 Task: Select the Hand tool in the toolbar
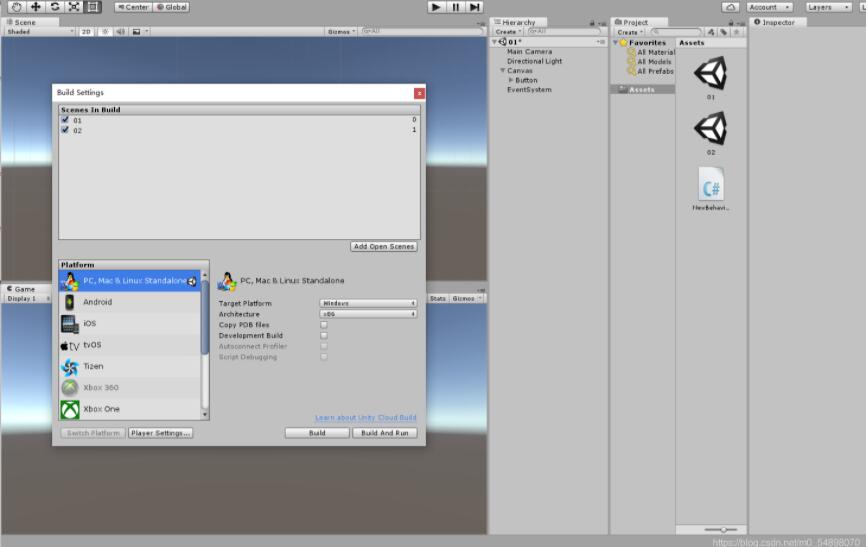[16, 7]
